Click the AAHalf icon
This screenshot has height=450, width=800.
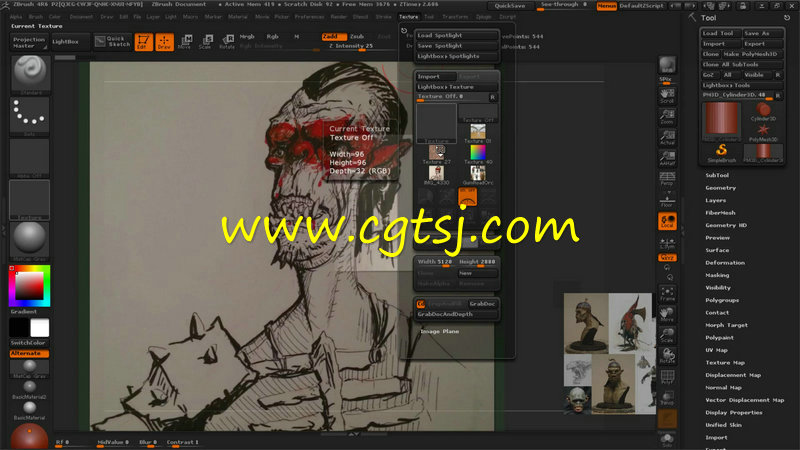click(667, 158)
